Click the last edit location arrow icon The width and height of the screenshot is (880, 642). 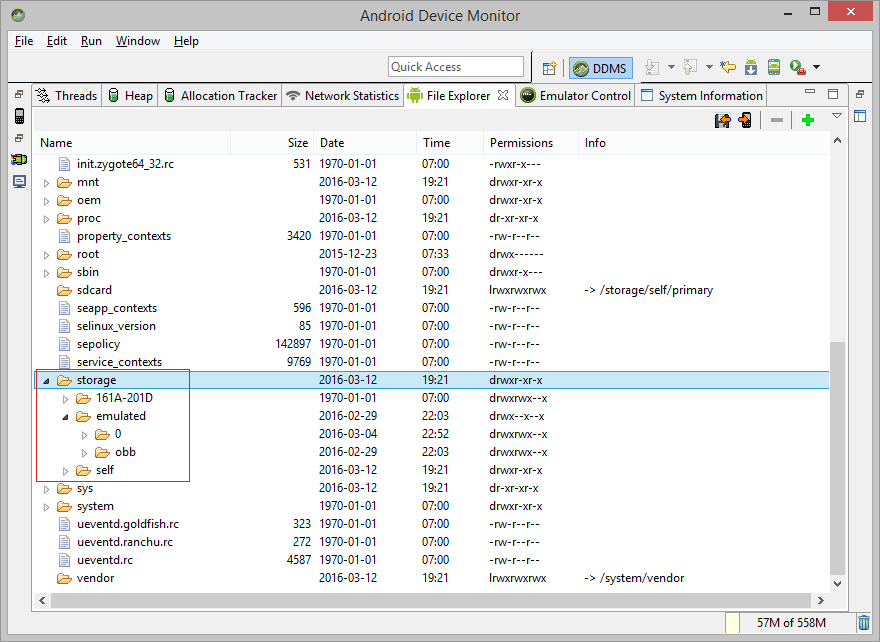tap(728, 67)
